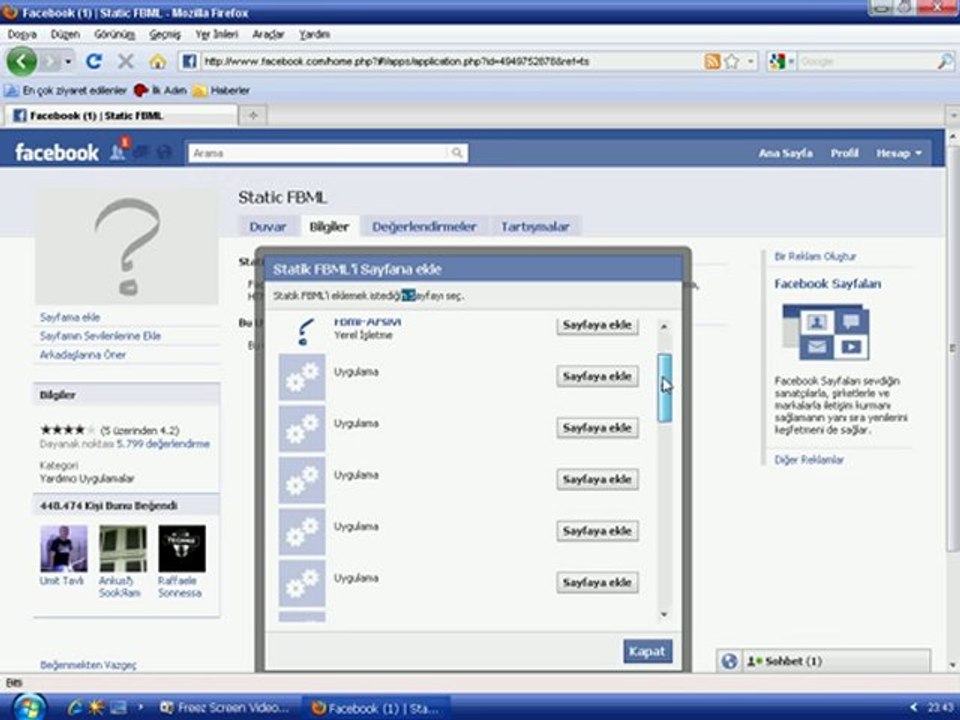Viewport: 960px width, 720px height.
Task: Switch to Freez Screen Video taskbar item
Action: [x=224, y=708]
